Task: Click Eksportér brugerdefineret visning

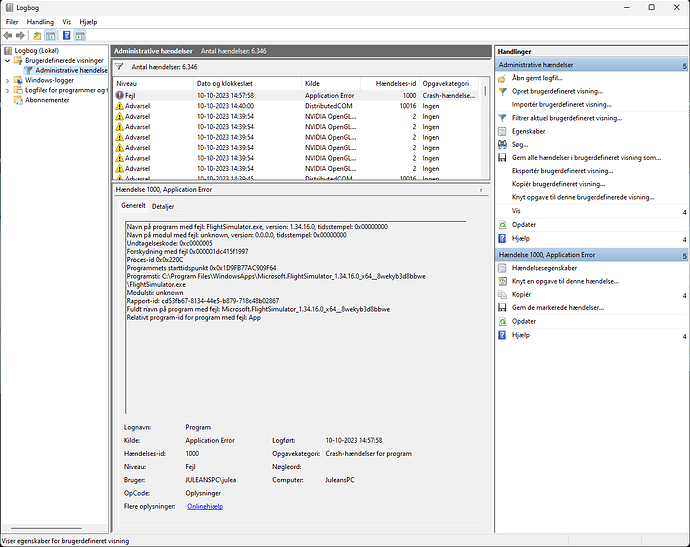Action: click(562, 171)
